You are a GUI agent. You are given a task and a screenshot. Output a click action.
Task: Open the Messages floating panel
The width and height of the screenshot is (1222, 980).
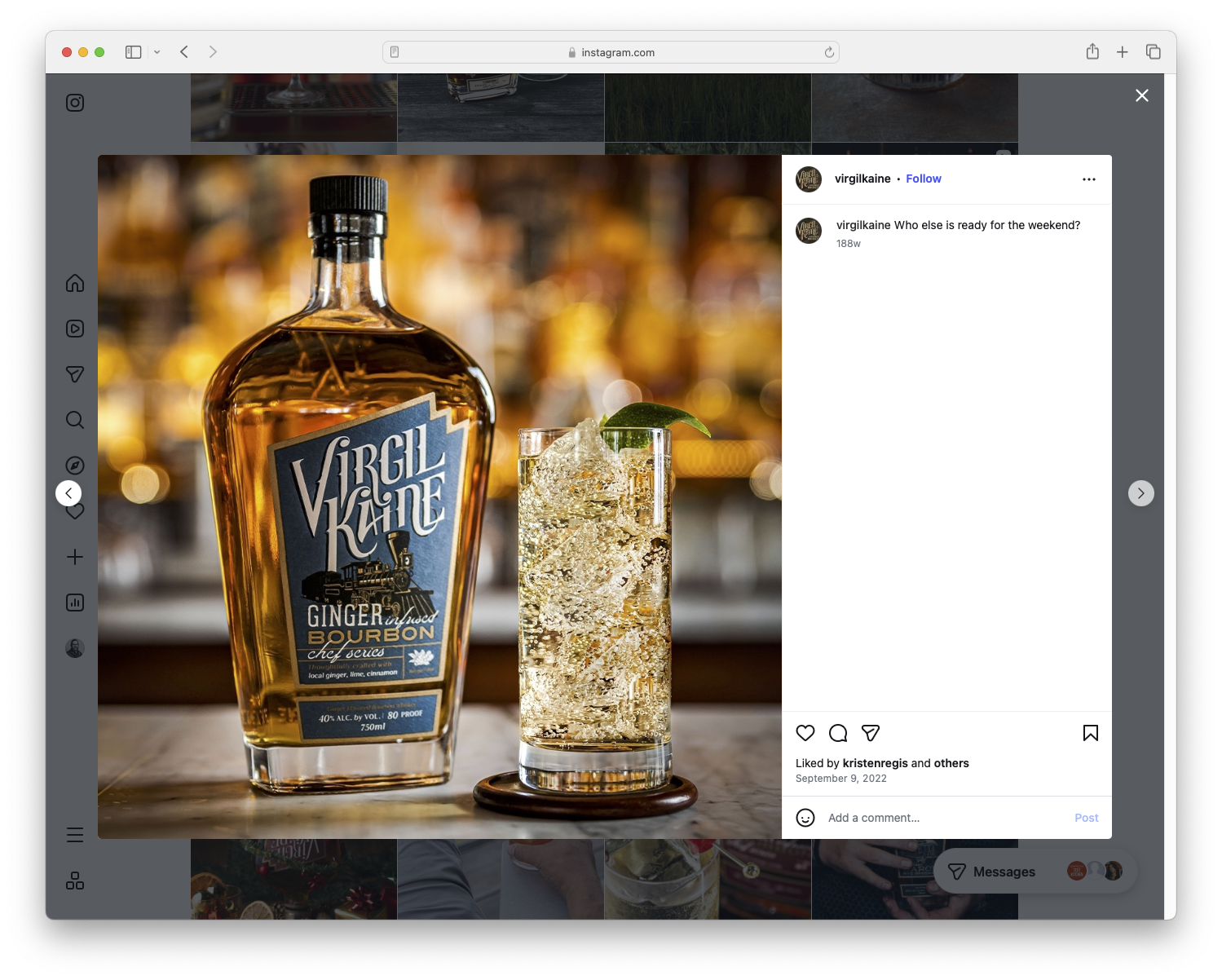point(1035,872)
